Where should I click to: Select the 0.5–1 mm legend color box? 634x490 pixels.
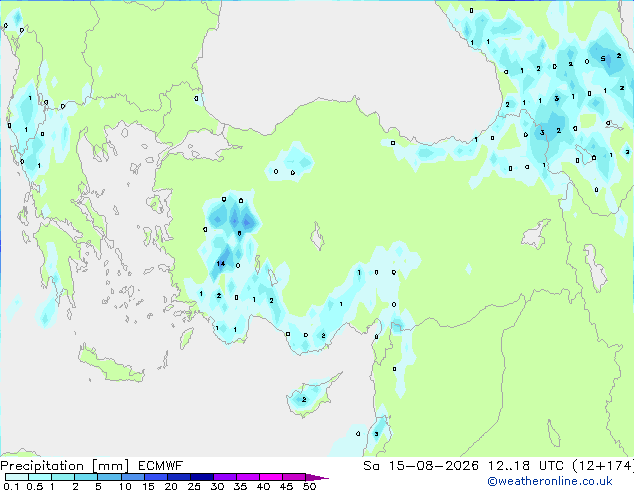[x=40, y=477]
